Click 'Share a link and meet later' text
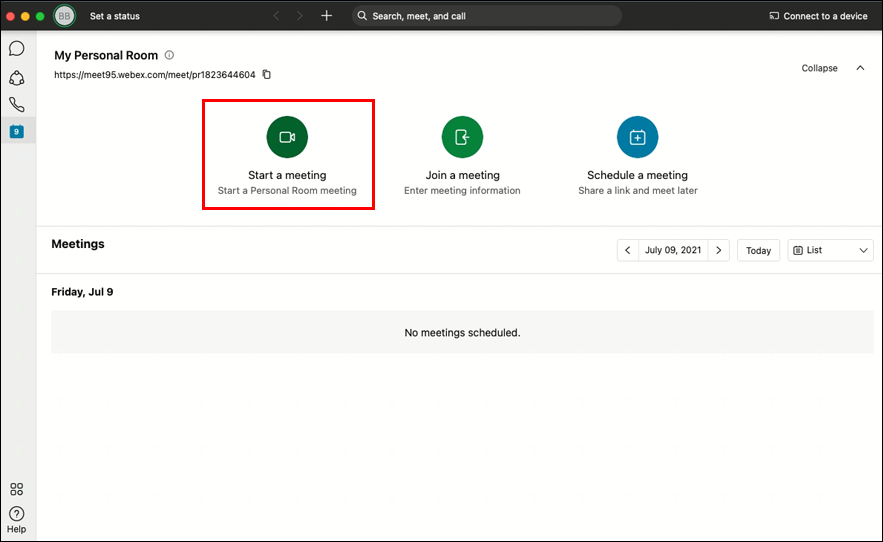 tap(637, 190)
